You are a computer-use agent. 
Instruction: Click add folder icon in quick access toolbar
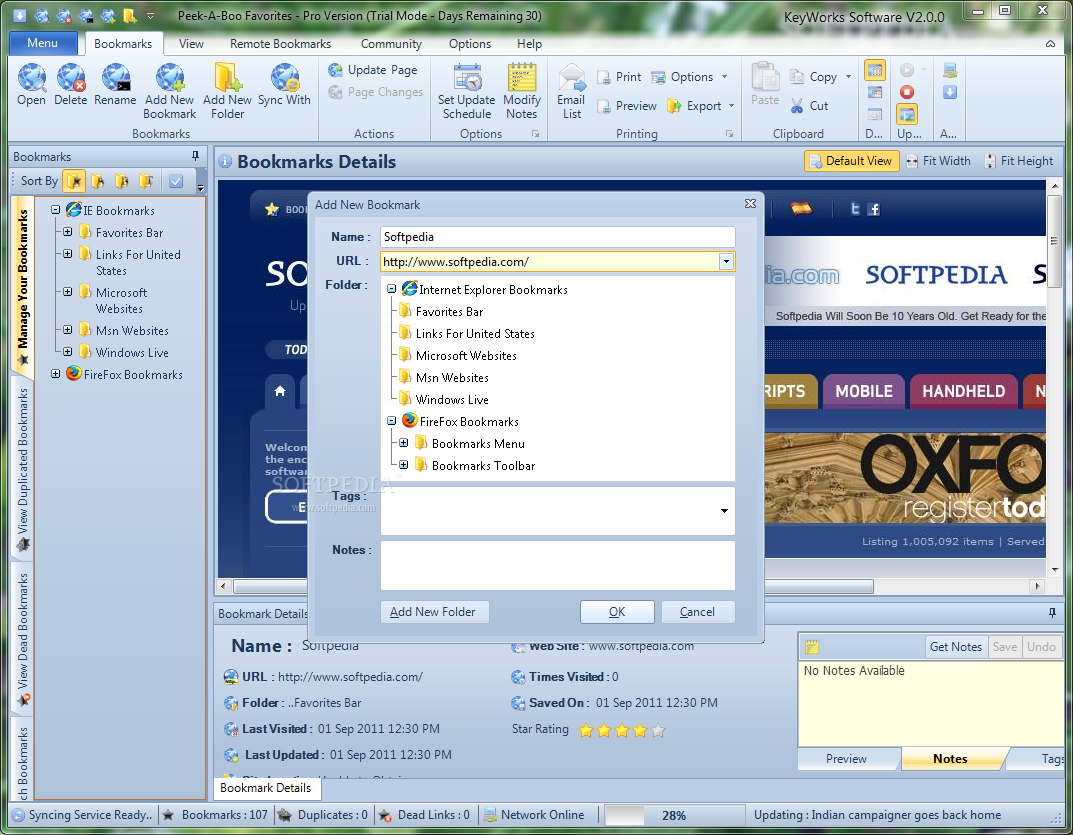[x=130, y=15]
